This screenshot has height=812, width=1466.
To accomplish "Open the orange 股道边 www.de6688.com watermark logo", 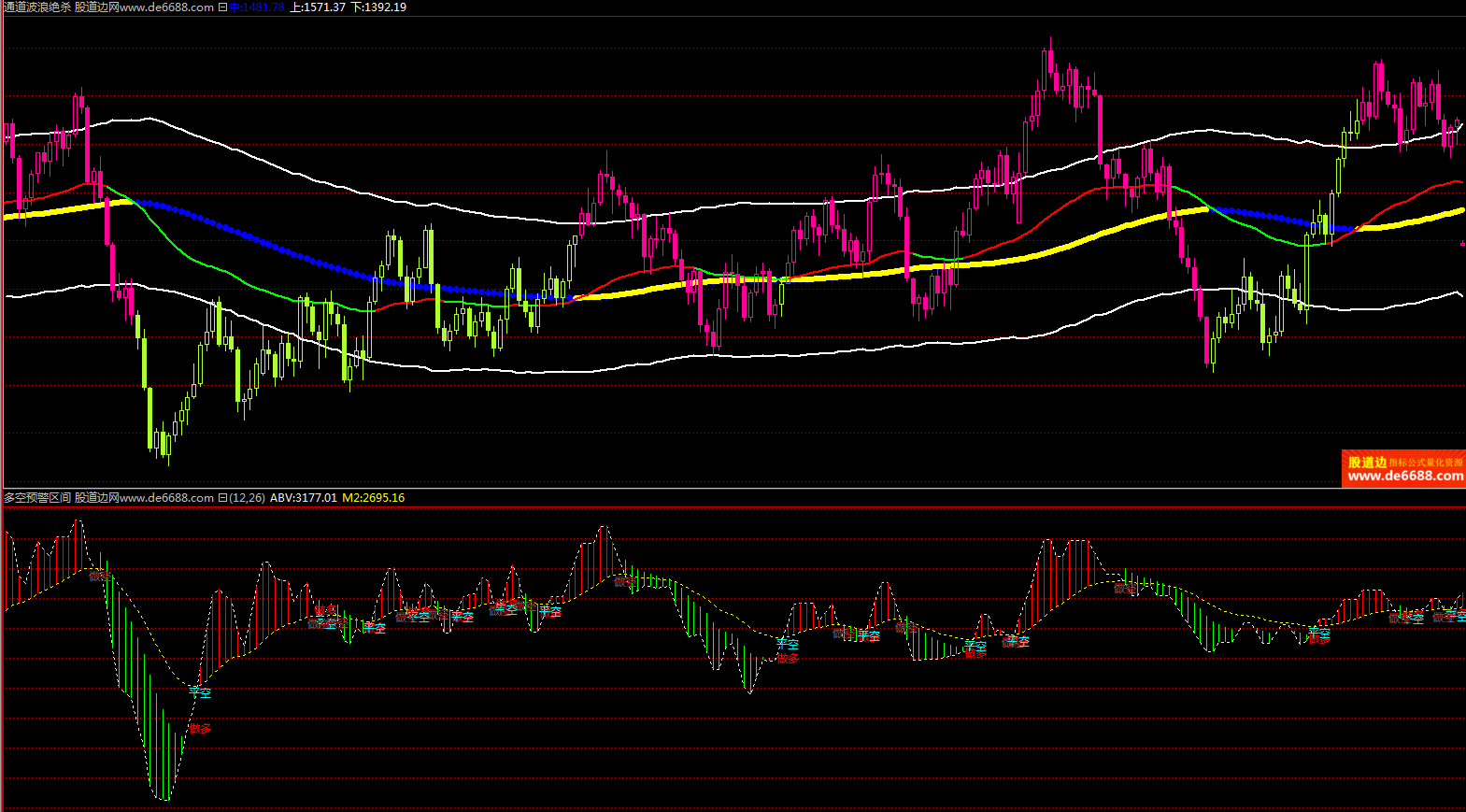I will 1403,468.
